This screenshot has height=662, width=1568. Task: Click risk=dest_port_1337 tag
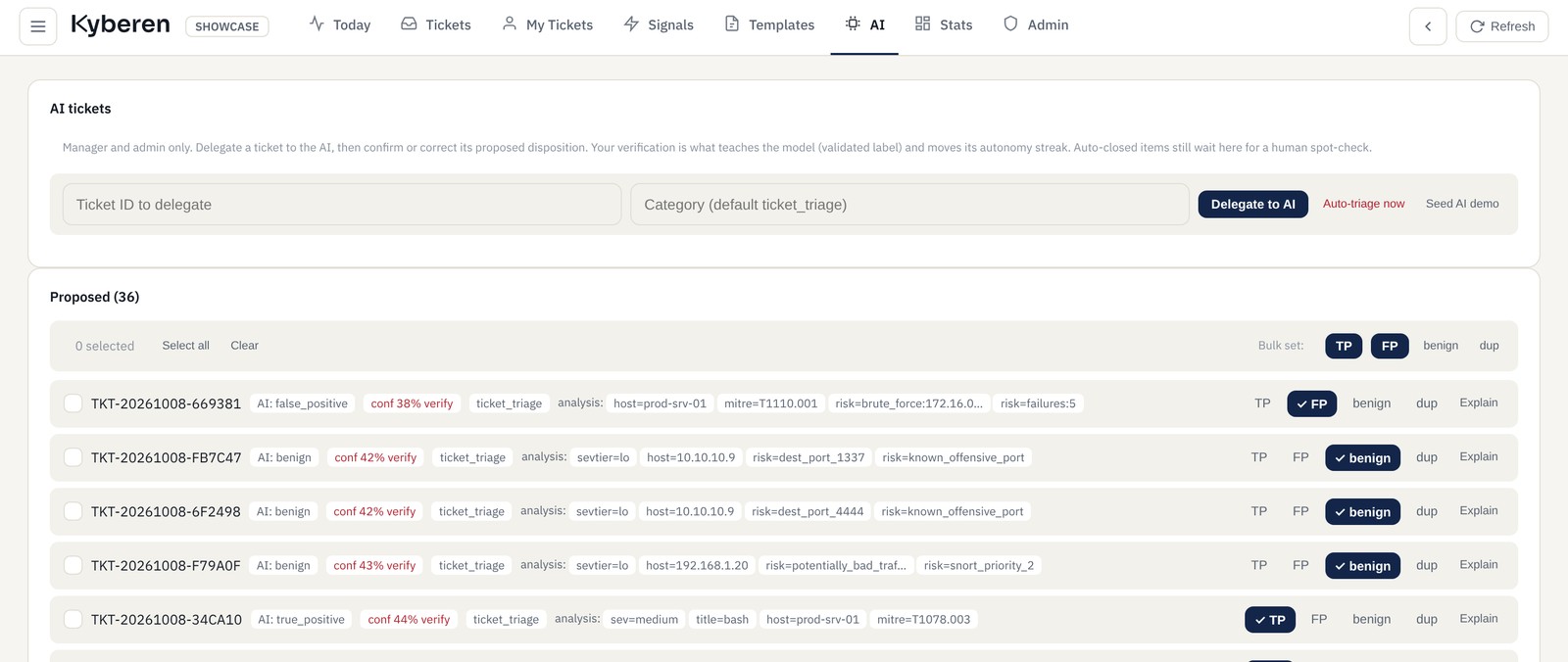tap(808, 457)
